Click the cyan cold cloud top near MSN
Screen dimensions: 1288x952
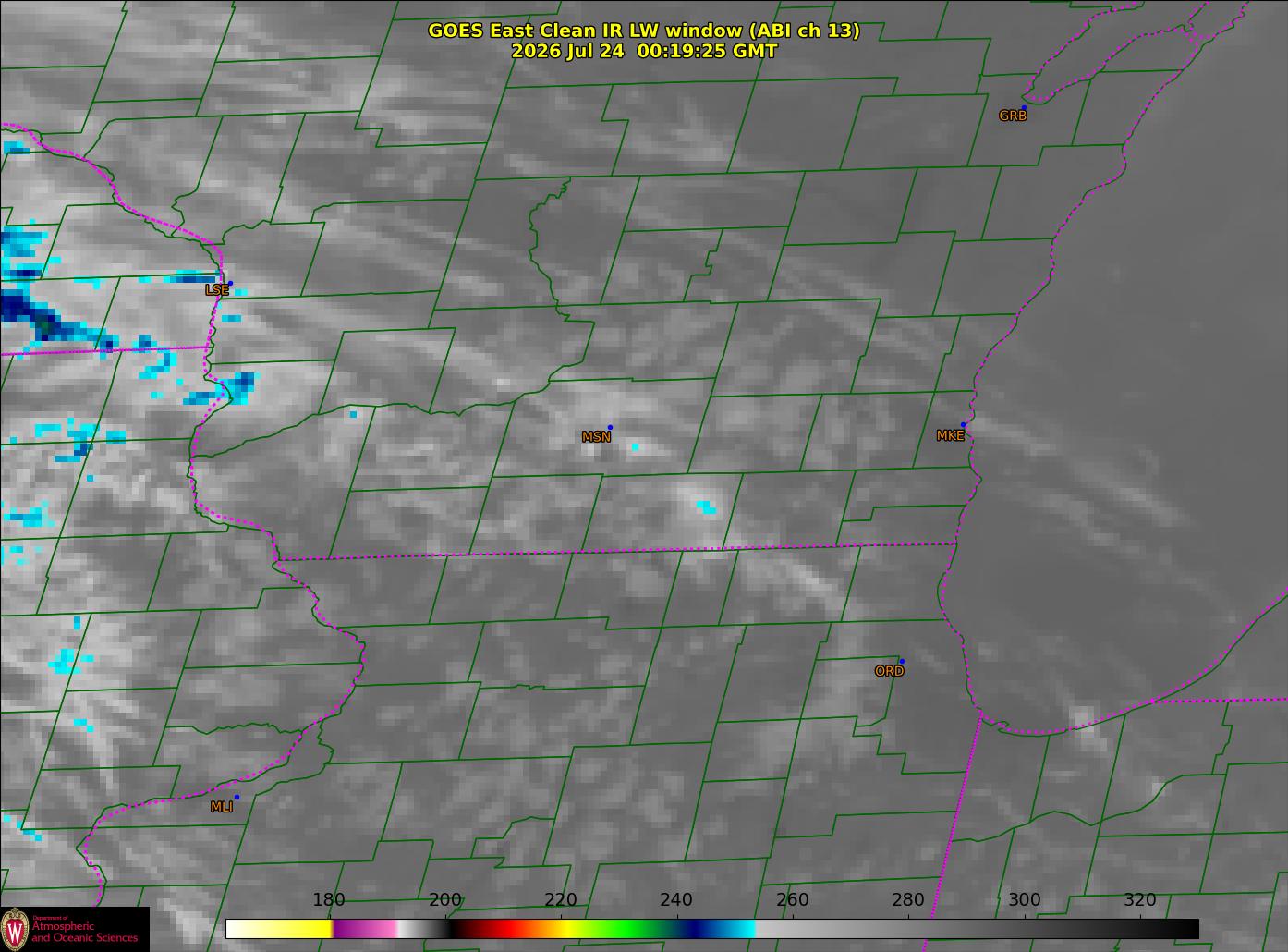[x=635, y=447]
